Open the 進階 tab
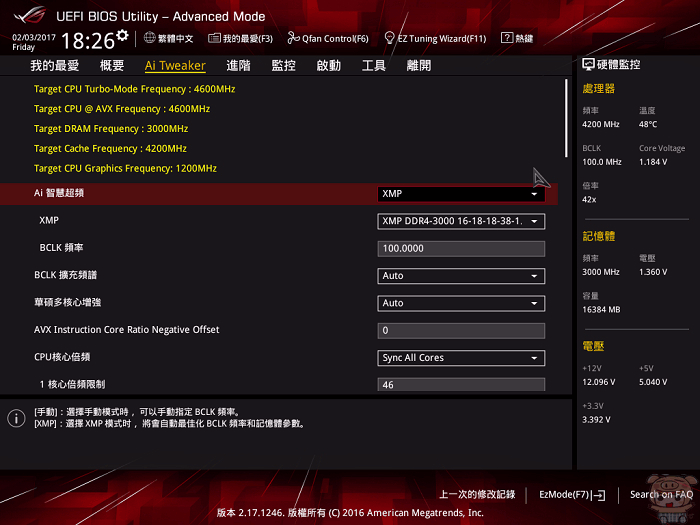This screenshot has width=700, height=525. click(x=238, y=66)
